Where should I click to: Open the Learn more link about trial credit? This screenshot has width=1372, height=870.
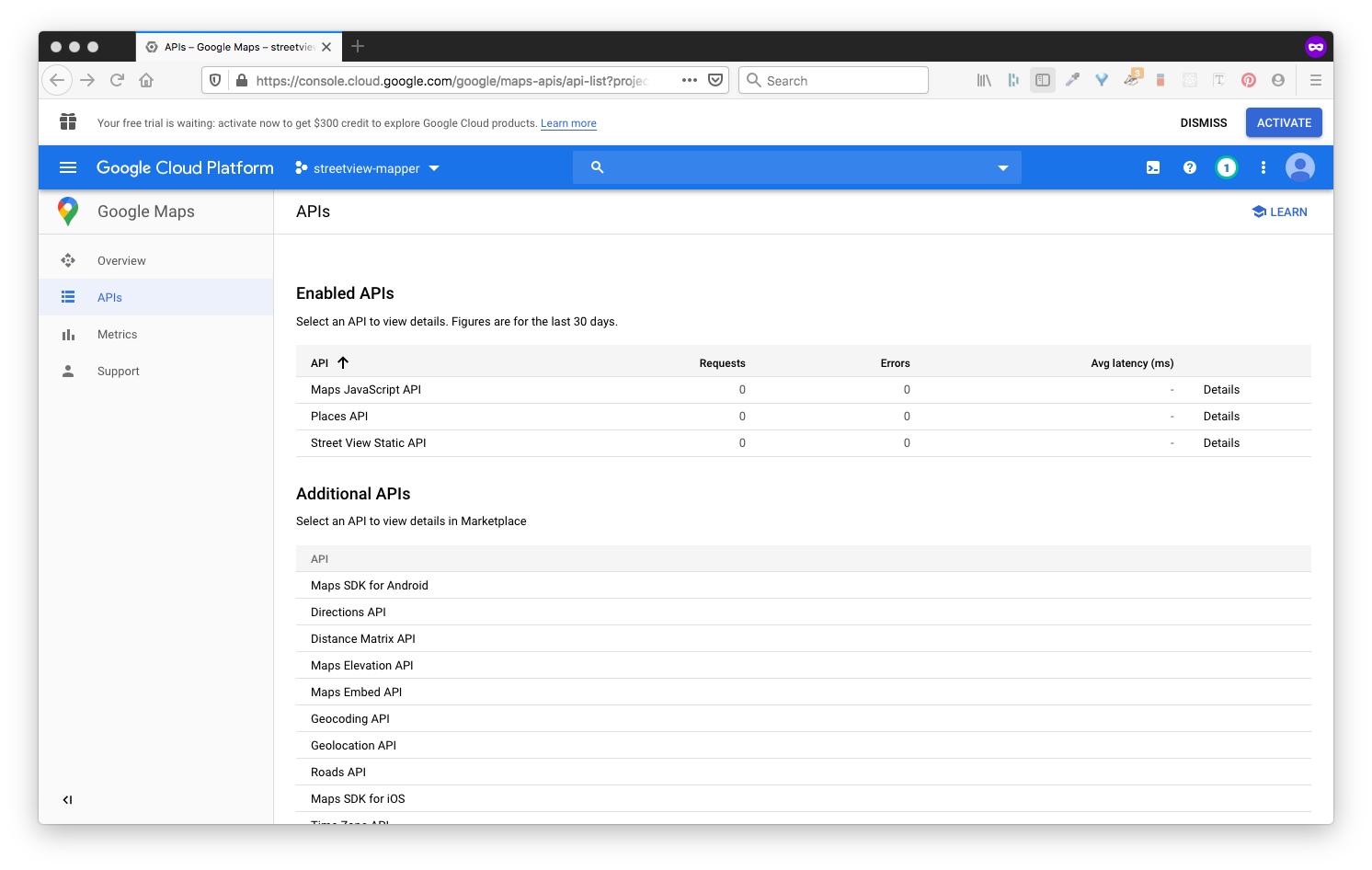point(568,122)
